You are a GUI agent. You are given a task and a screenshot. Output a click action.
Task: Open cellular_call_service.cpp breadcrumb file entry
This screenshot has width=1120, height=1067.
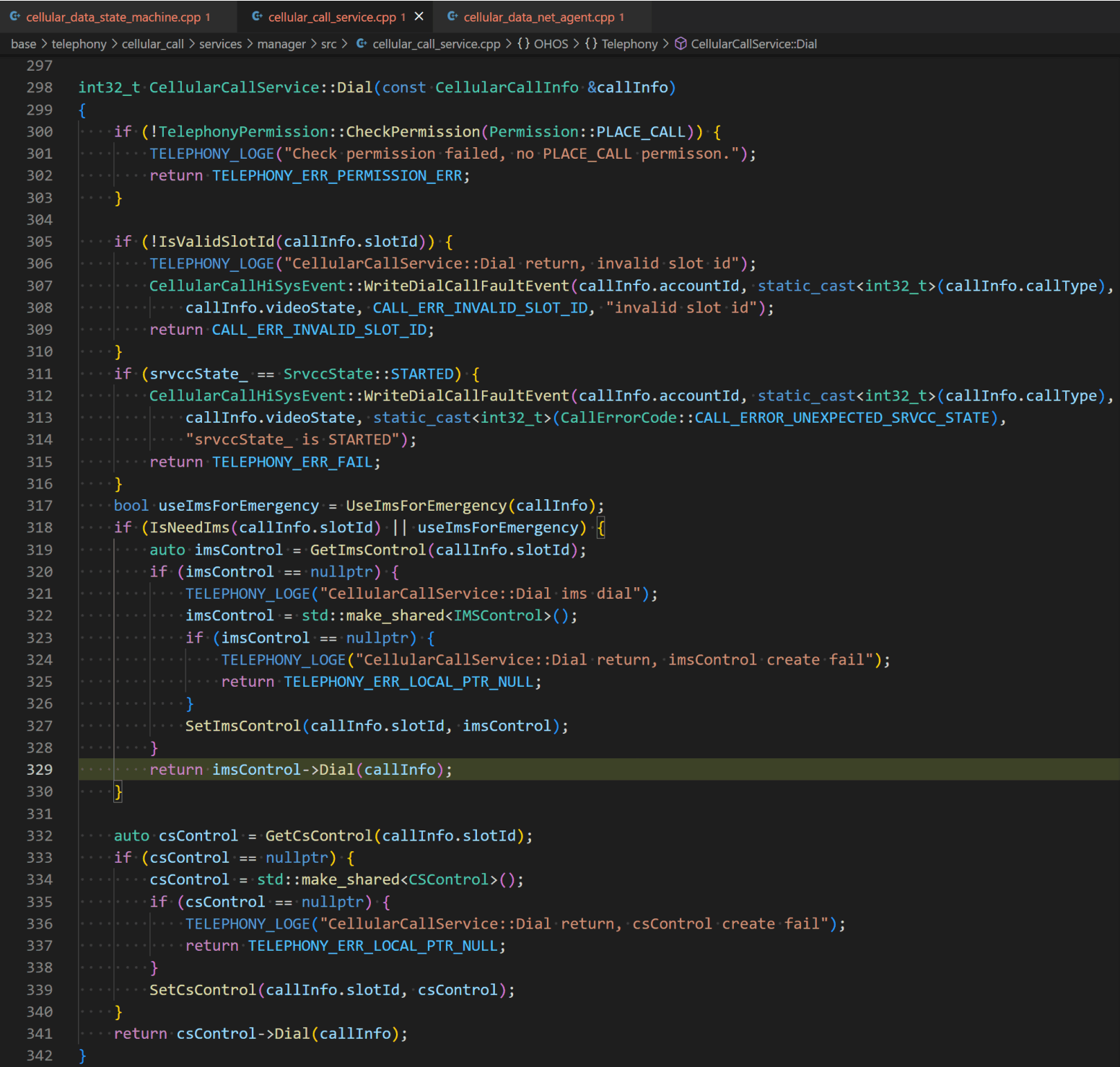click(x=436, y=44)
